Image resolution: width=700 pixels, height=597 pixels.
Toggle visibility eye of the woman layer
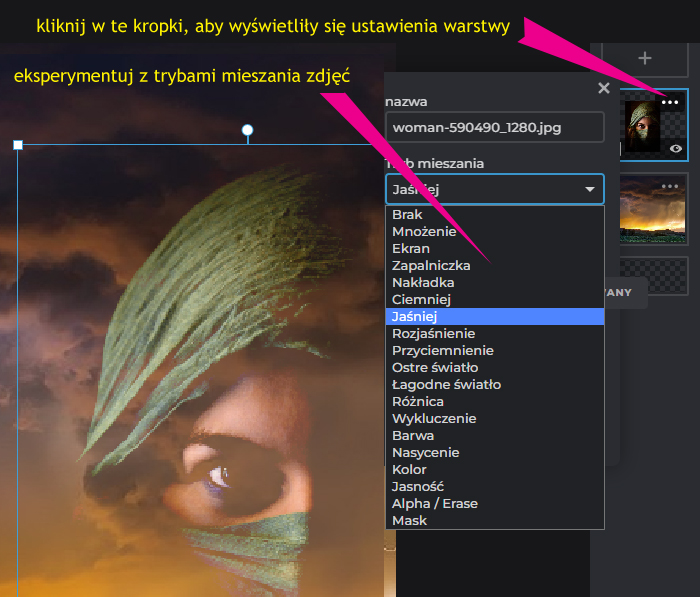point(676,148)
